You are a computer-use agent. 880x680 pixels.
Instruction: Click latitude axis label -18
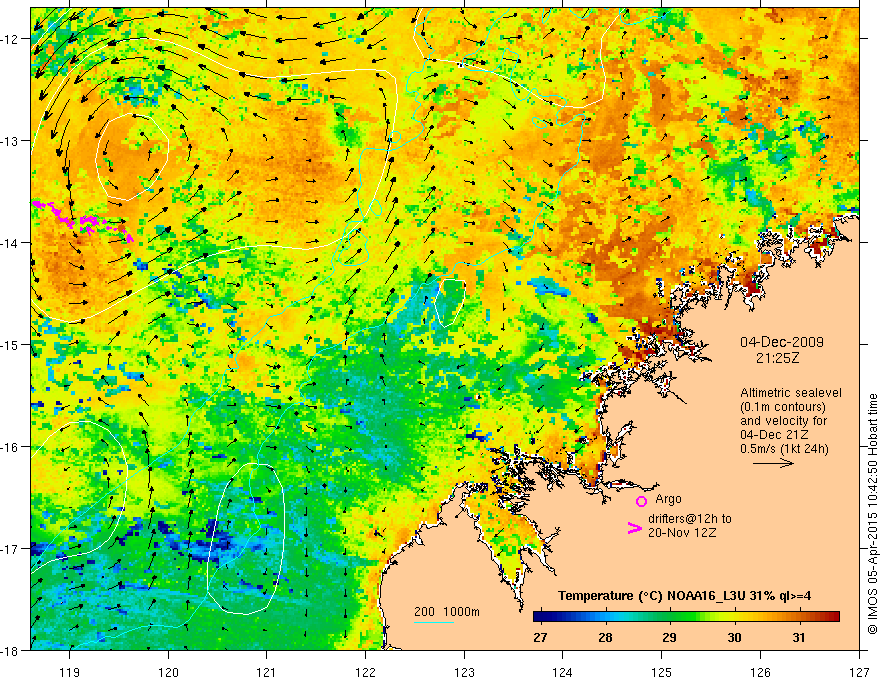(x=10, y=650)
